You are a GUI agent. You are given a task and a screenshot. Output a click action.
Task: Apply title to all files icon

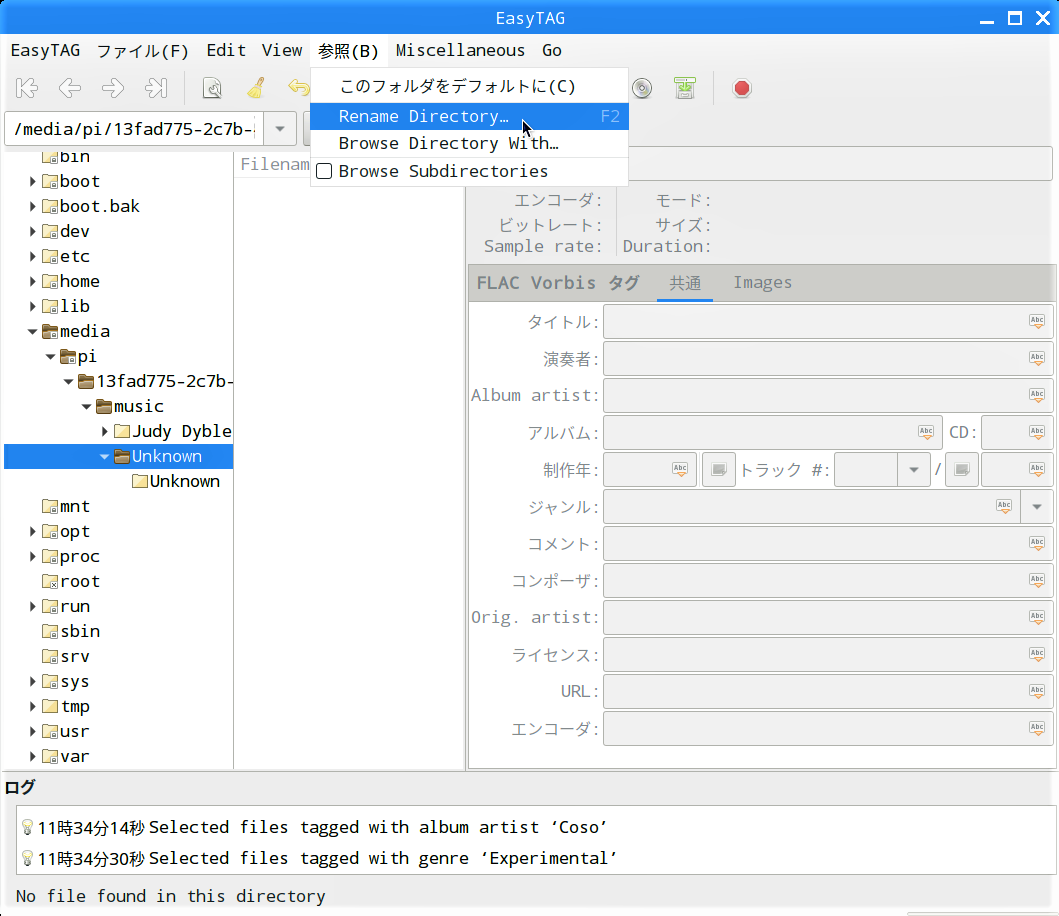click(x=1037, y=322)
